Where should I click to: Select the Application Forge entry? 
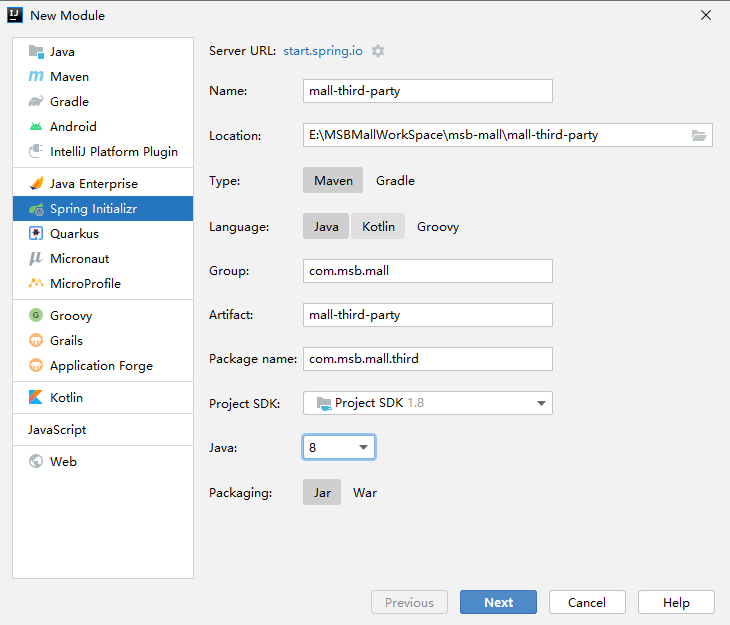coord(103,366)
